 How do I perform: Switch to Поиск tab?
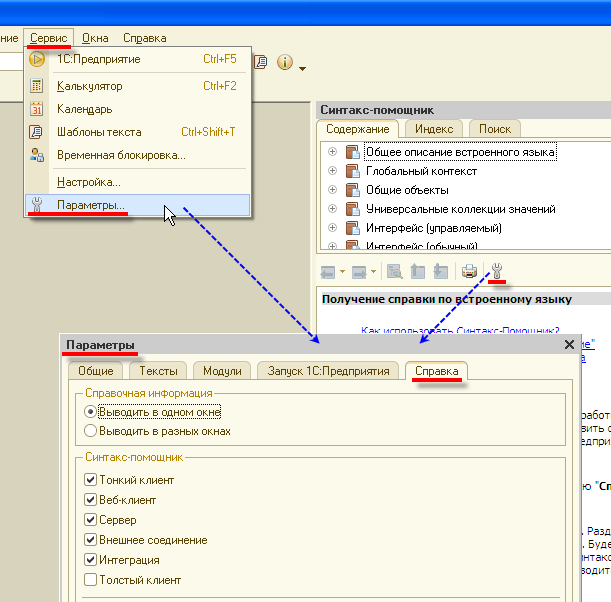494,129
